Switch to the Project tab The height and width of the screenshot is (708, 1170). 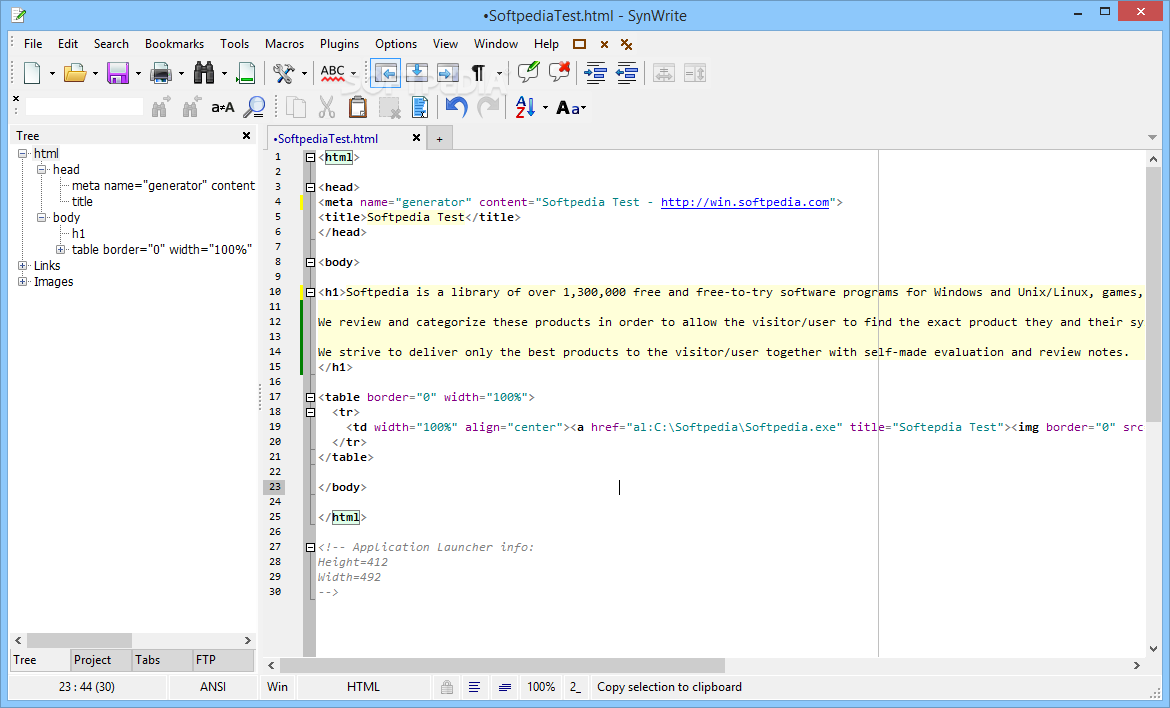101,660
